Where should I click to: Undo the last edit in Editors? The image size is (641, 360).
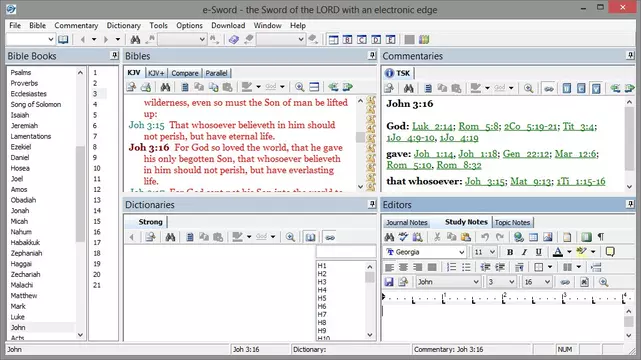[485, 237]
